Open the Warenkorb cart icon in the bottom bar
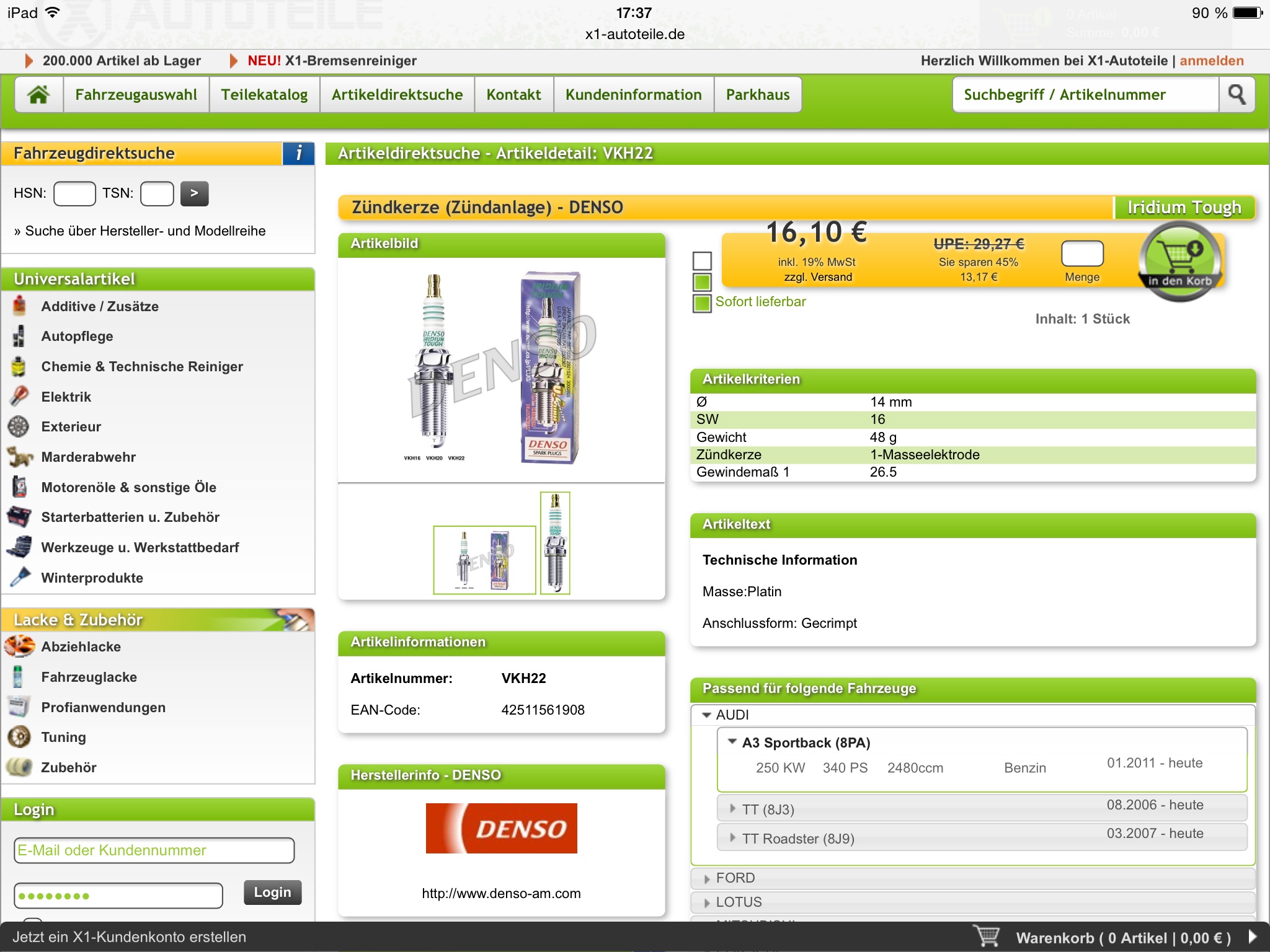Image resolution: width=1270 pixels, height=952 pixels. click(987, 937)
